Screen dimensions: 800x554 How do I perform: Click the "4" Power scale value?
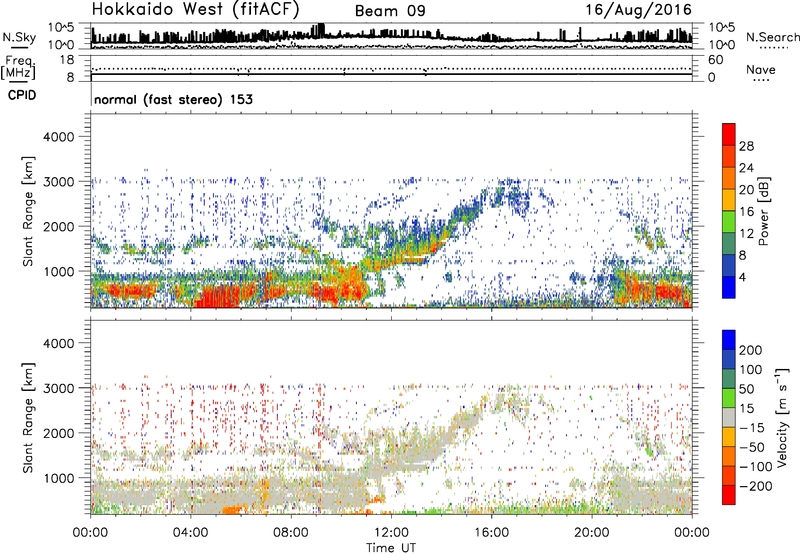coord(743,277)
